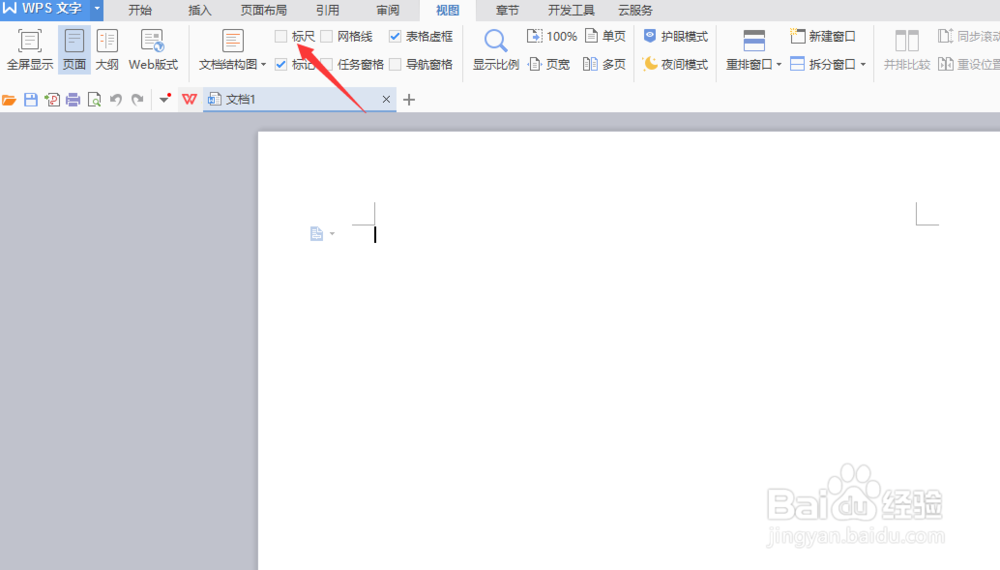The height and width of the screenshot is (570, 1000).
Task: Click the page options icon beside cursor
Action: (x=316, y=234)
